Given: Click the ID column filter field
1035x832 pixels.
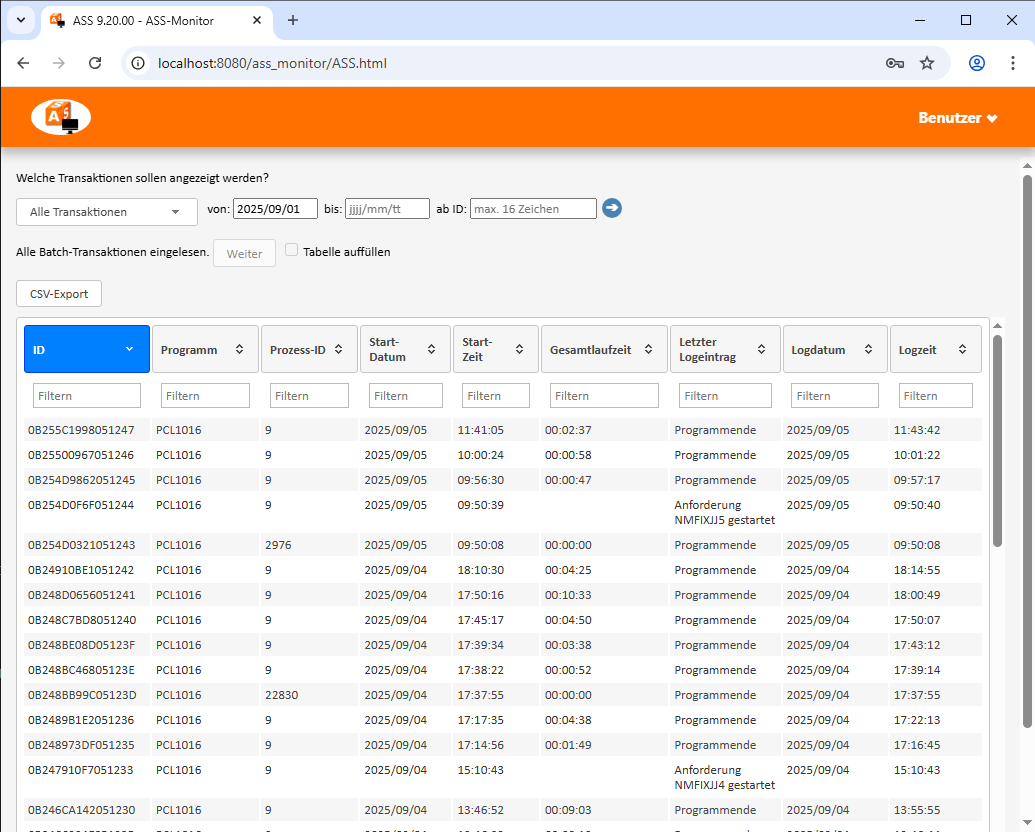Looking at the screenshot, I should (x=86, y=396).
